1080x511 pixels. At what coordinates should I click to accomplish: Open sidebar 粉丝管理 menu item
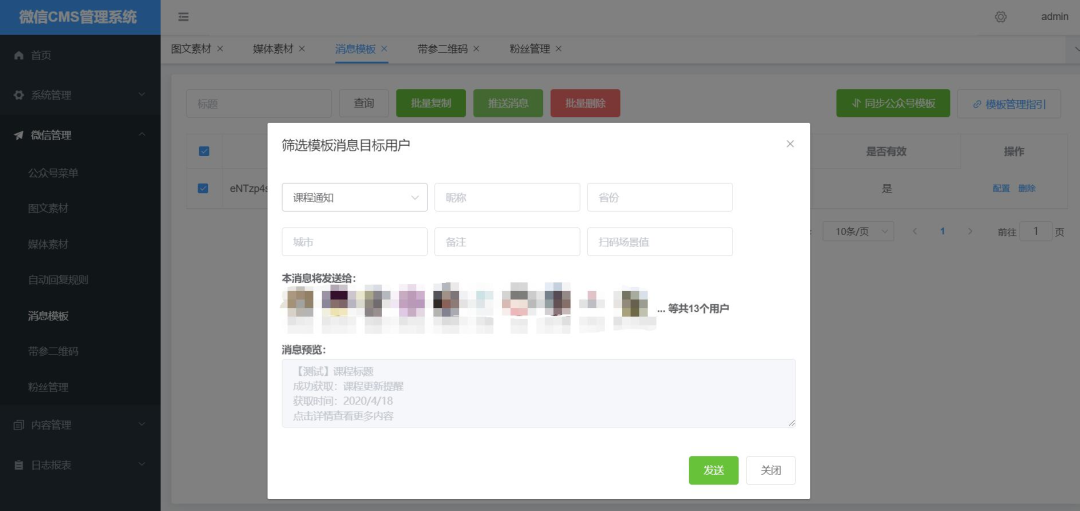tap(80, 387)
